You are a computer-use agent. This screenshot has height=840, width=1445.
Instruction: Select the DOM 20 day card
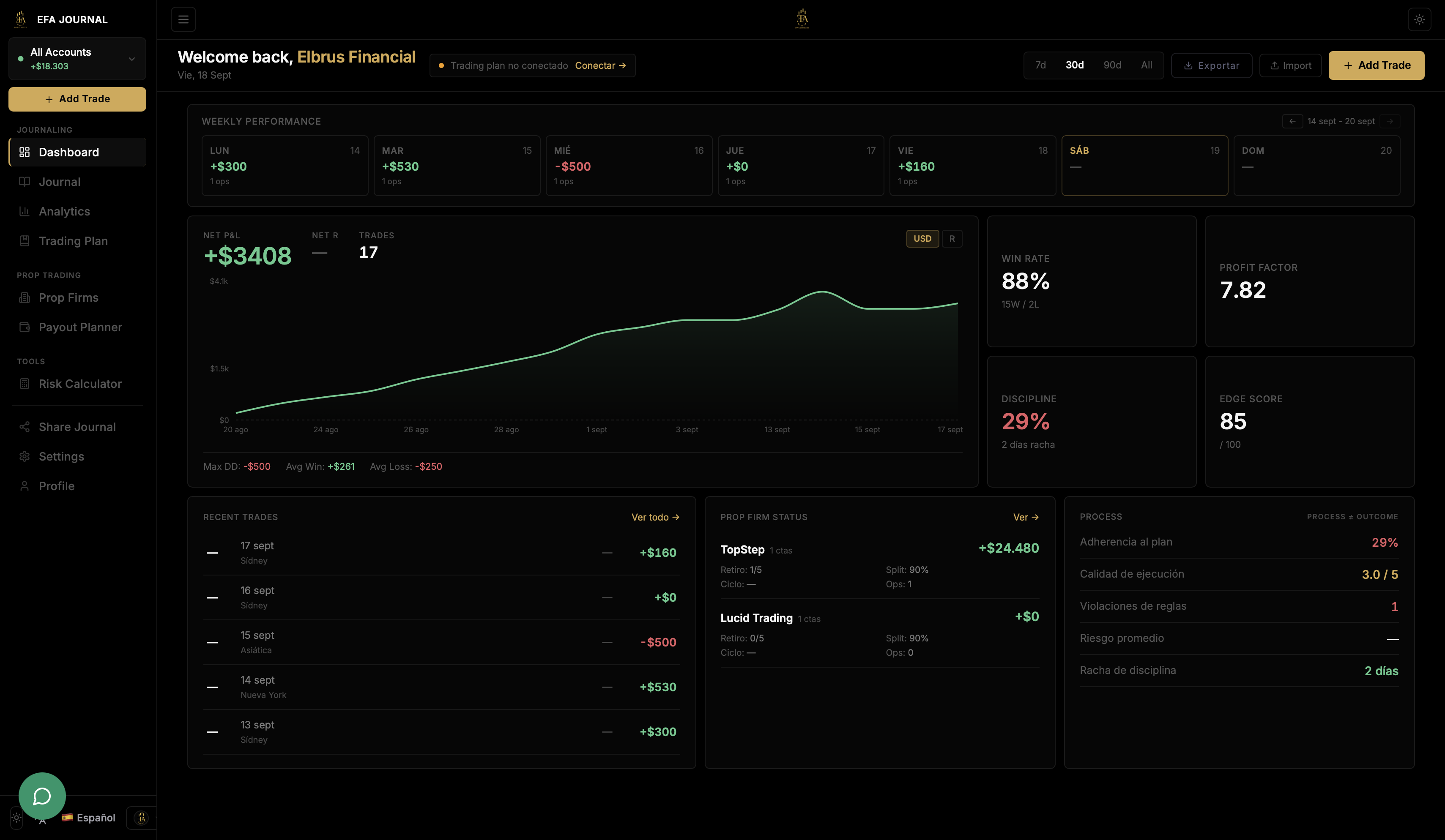[1316, 166]
